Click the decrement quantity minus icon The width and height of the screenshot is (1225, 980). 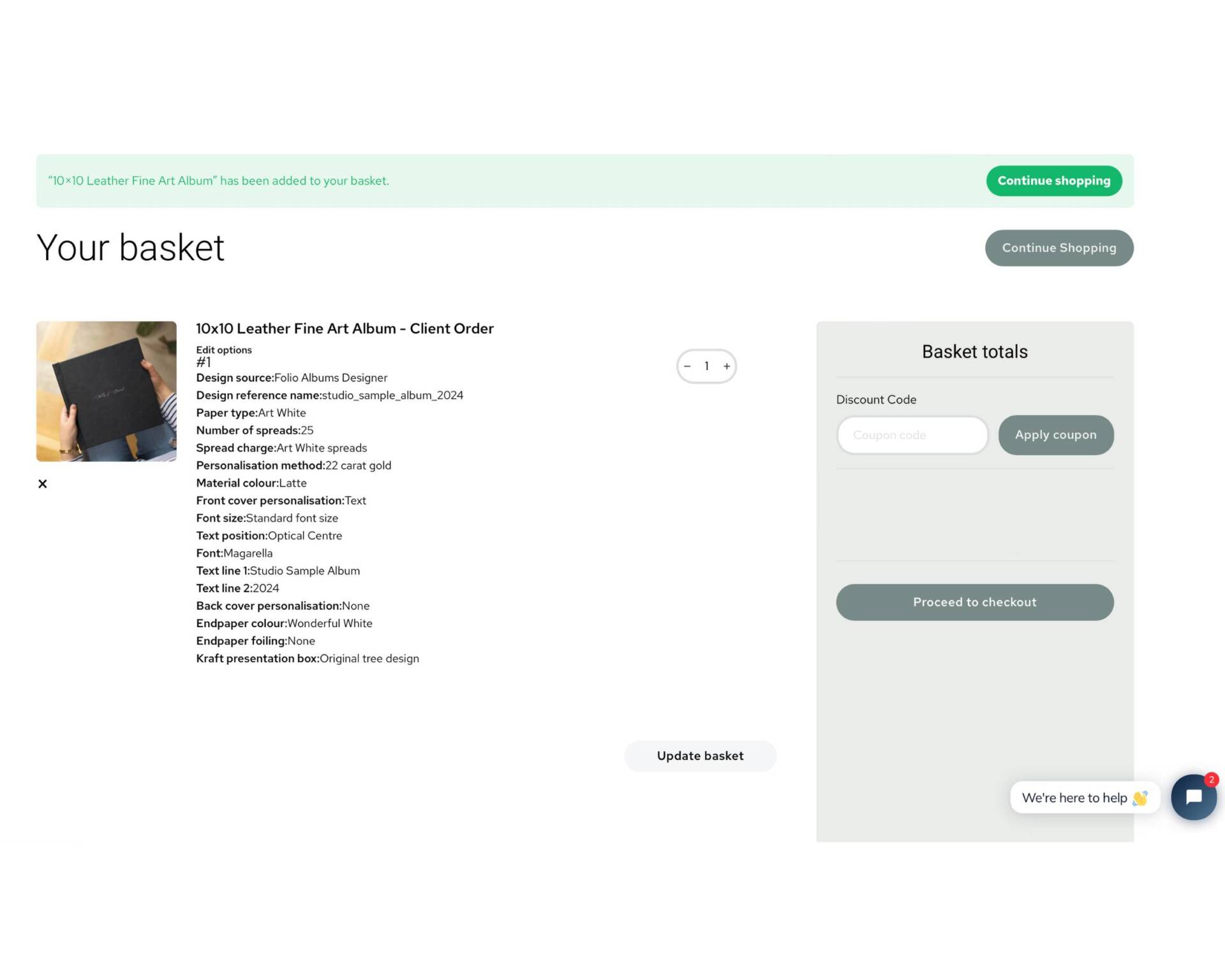[687, 365]
